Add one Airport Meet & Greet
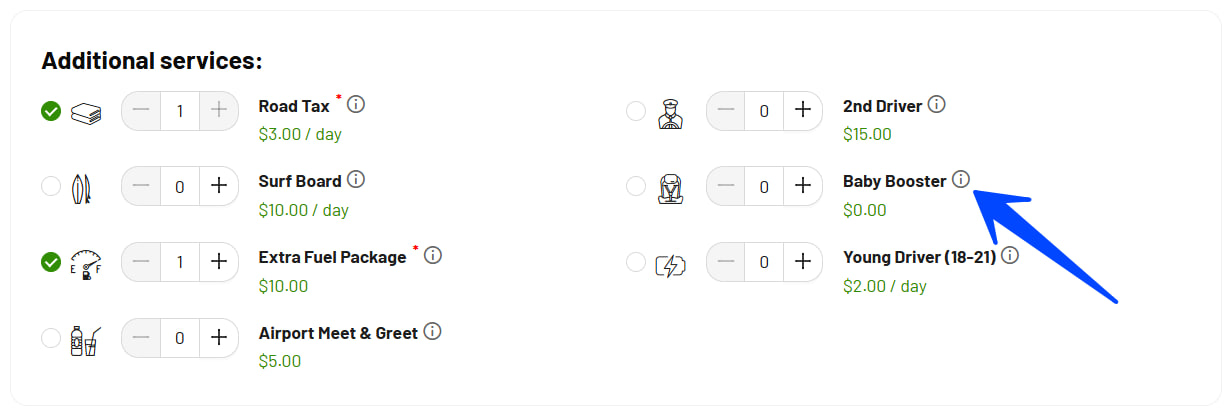Screen dimensions: 1231x413 (219, 338)
